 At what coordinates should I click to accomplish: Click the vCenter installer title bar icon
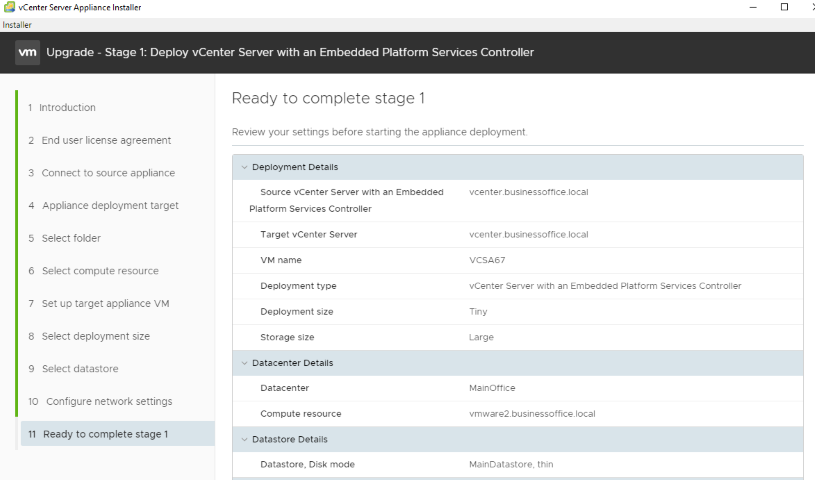pyautogui.click(x=9, y=7)
